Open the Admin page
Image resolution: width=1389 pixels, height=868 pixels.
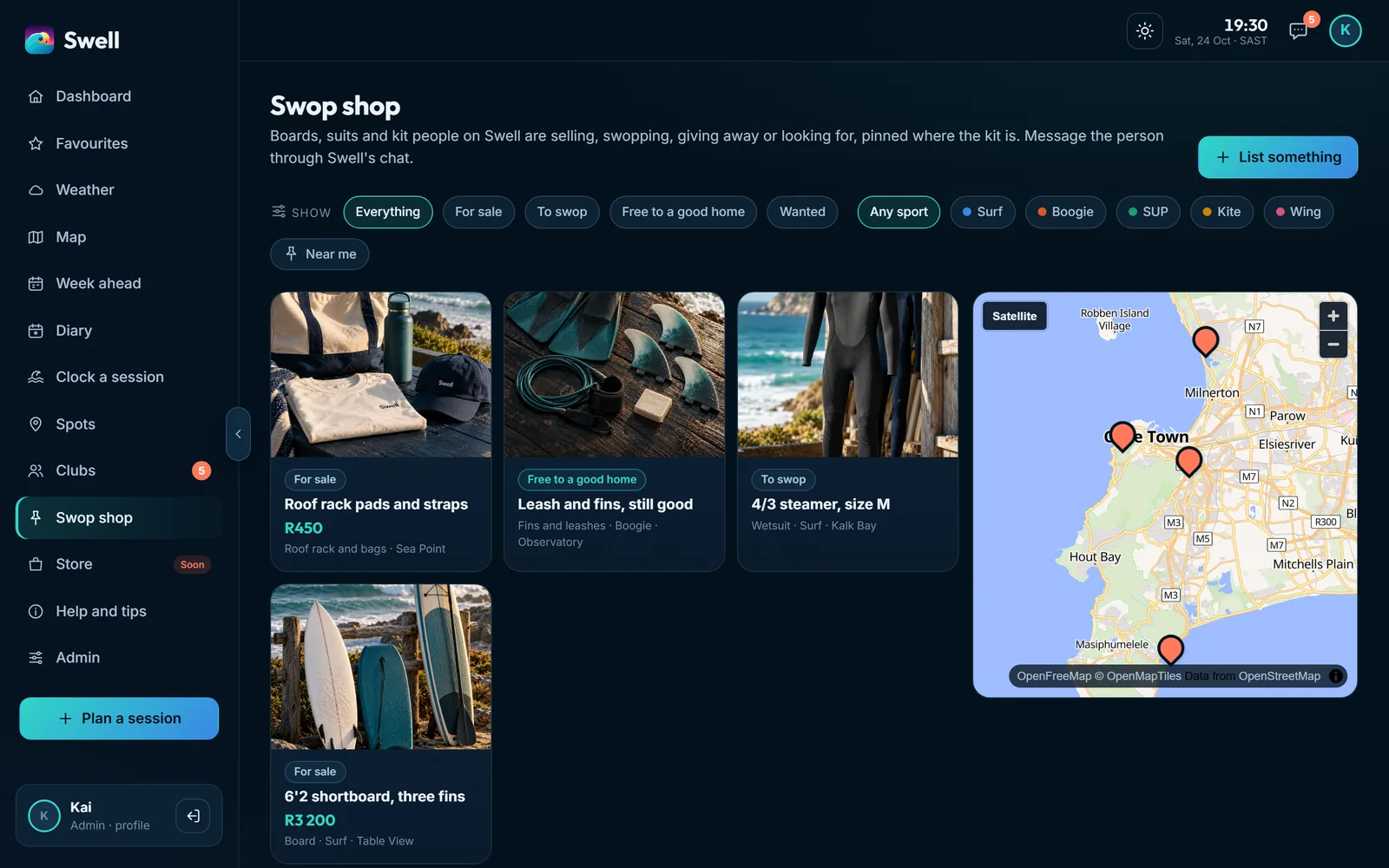coord(120,658)
